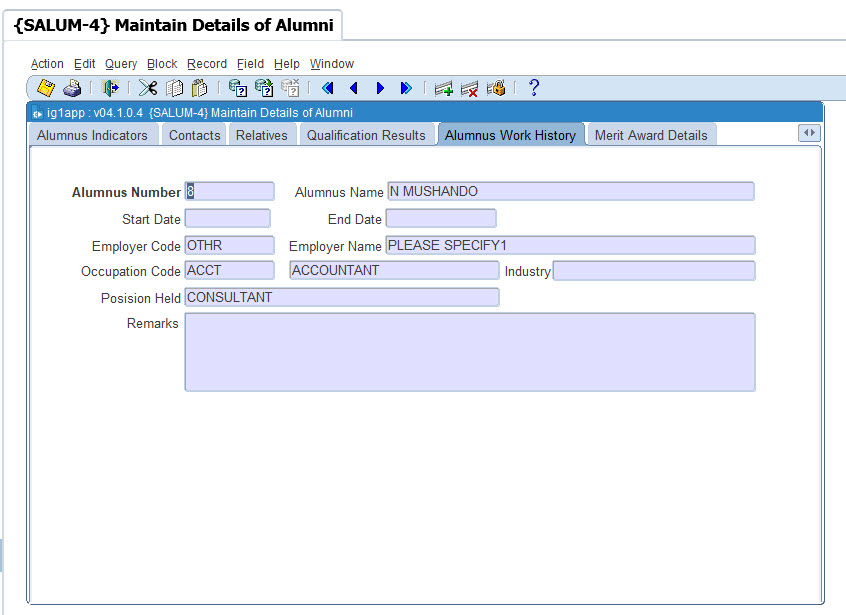Click the Save icon in toolbar
846x615 pixels.
pos(46,88)
